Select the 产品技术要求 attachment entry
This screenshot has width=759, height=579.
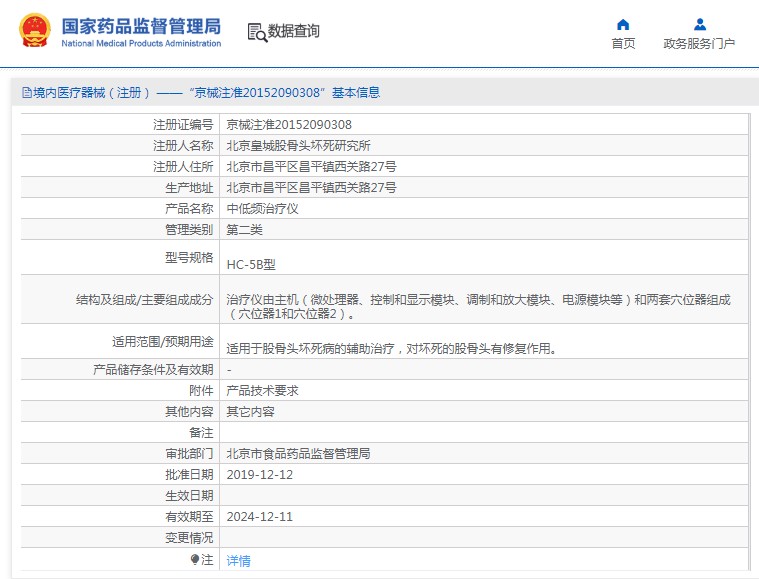point(262,391)
